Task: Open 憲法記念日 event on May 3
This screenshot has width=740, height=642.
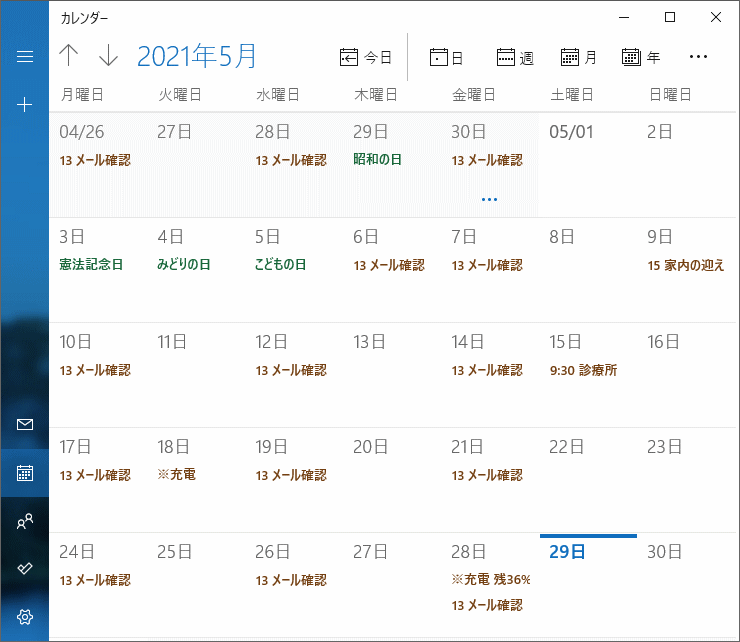Action: click(91, 264)
